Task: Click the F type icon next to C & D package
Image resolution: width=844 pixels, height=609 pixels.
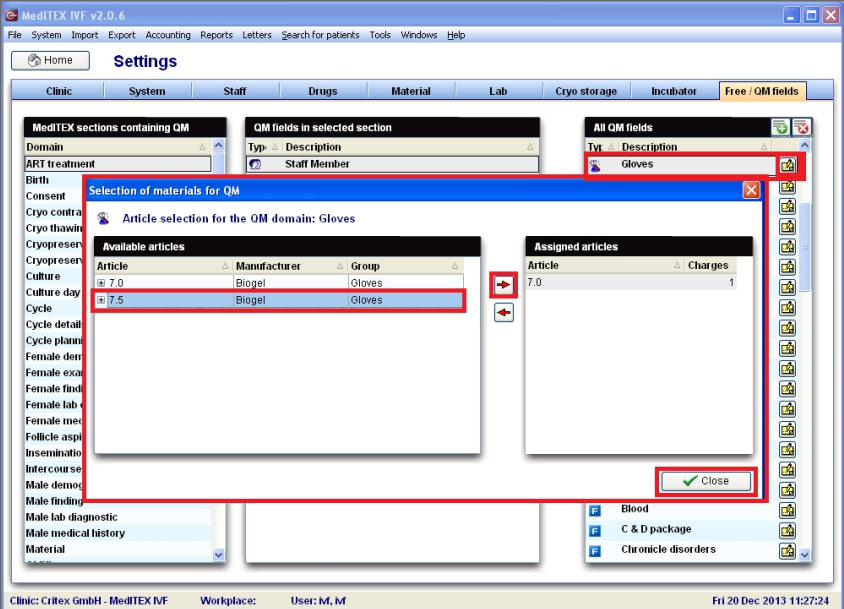Action: (595, 530)
